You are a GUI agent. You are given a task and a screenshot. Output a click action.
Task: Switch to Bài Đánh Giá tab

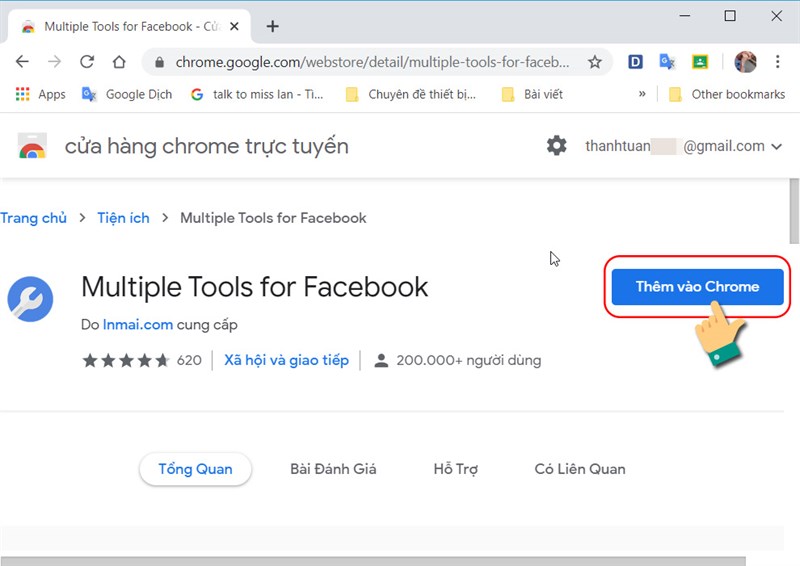(333, 469)
